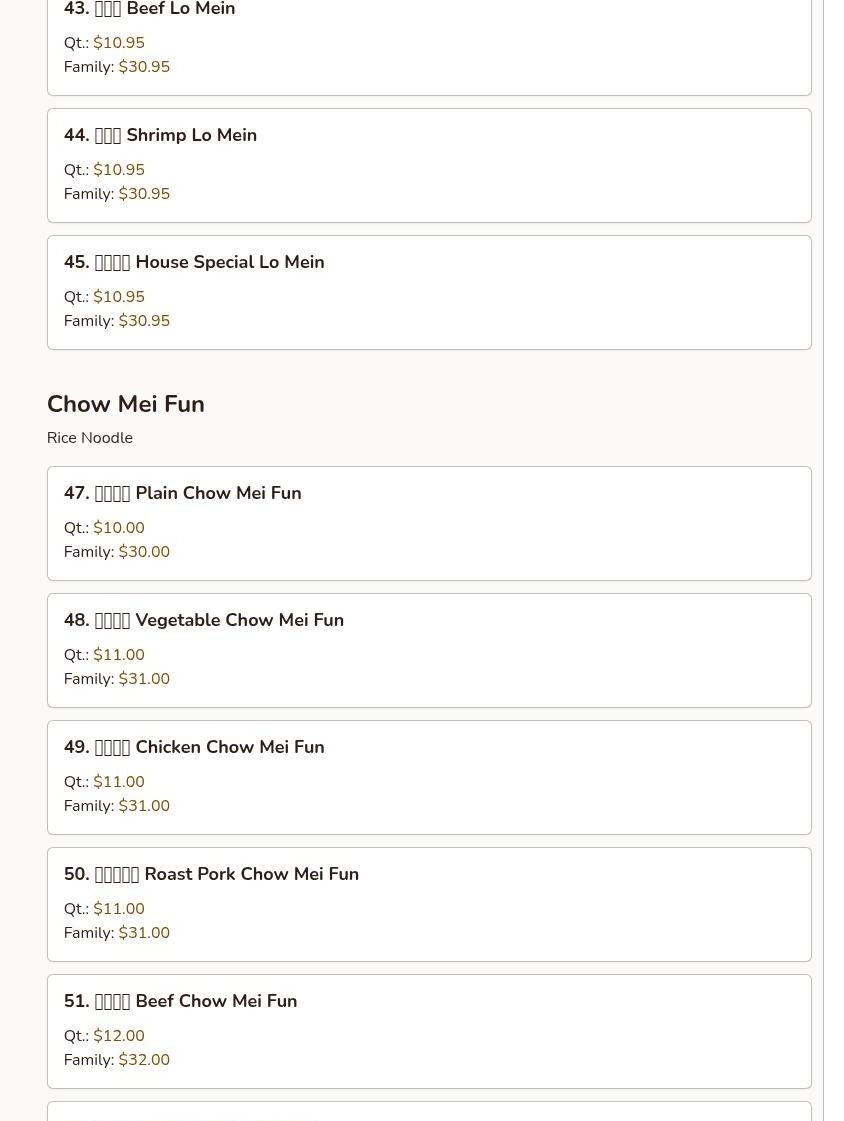
Task: Select the Roast Pork Chow Mei Fun item
Action: [211, 874]
